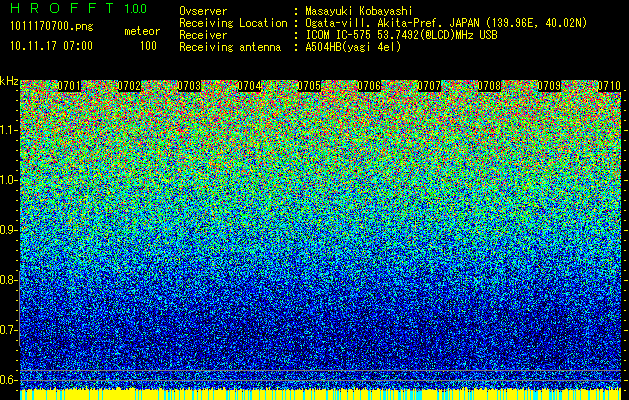This screenshot has height=400, width=629.
Task: Click the observer name Masayuki Kobayashi
Action: click(358, 11)
